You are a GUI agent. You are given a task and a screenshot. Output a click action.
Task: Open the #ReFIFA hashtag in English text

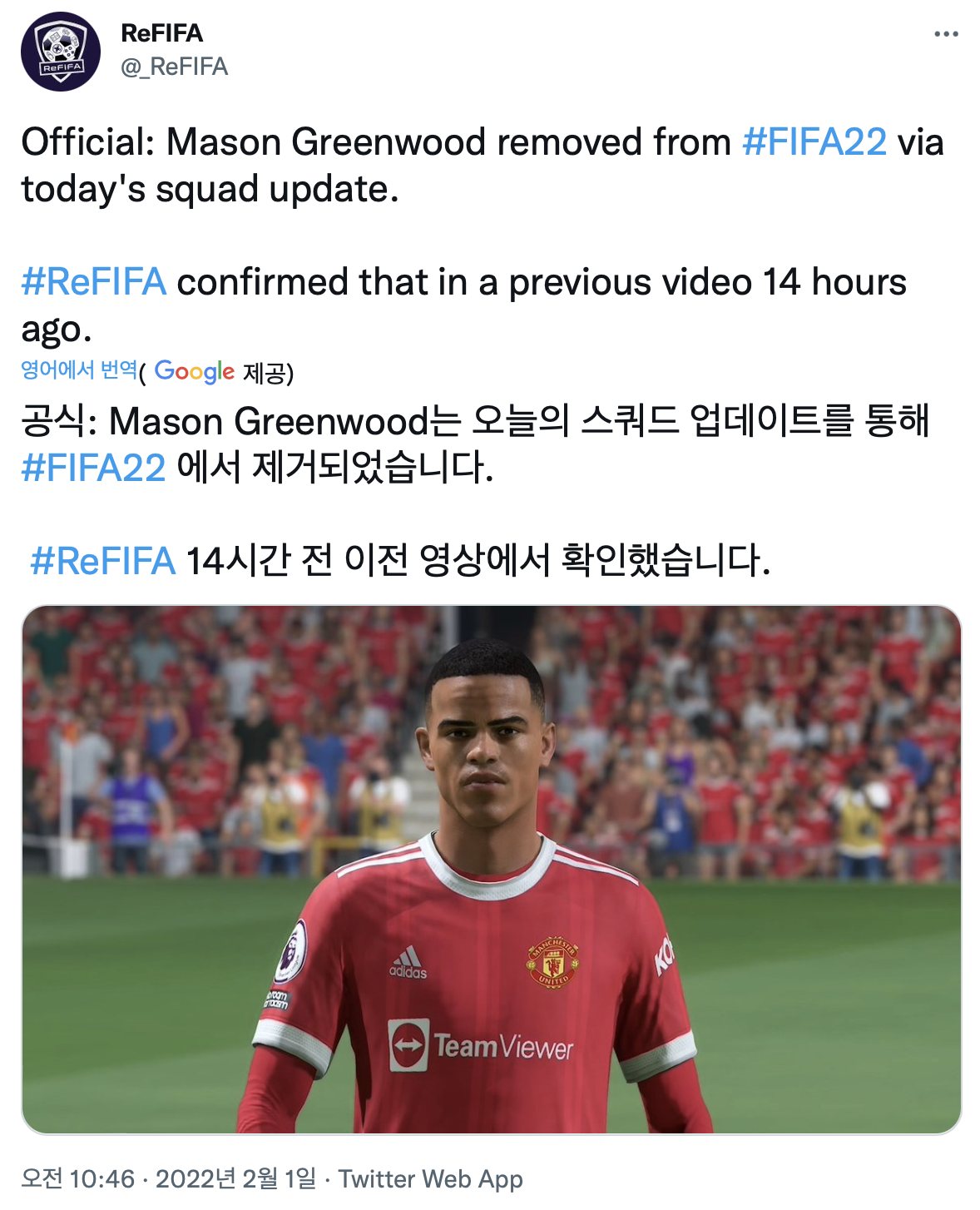94,282
